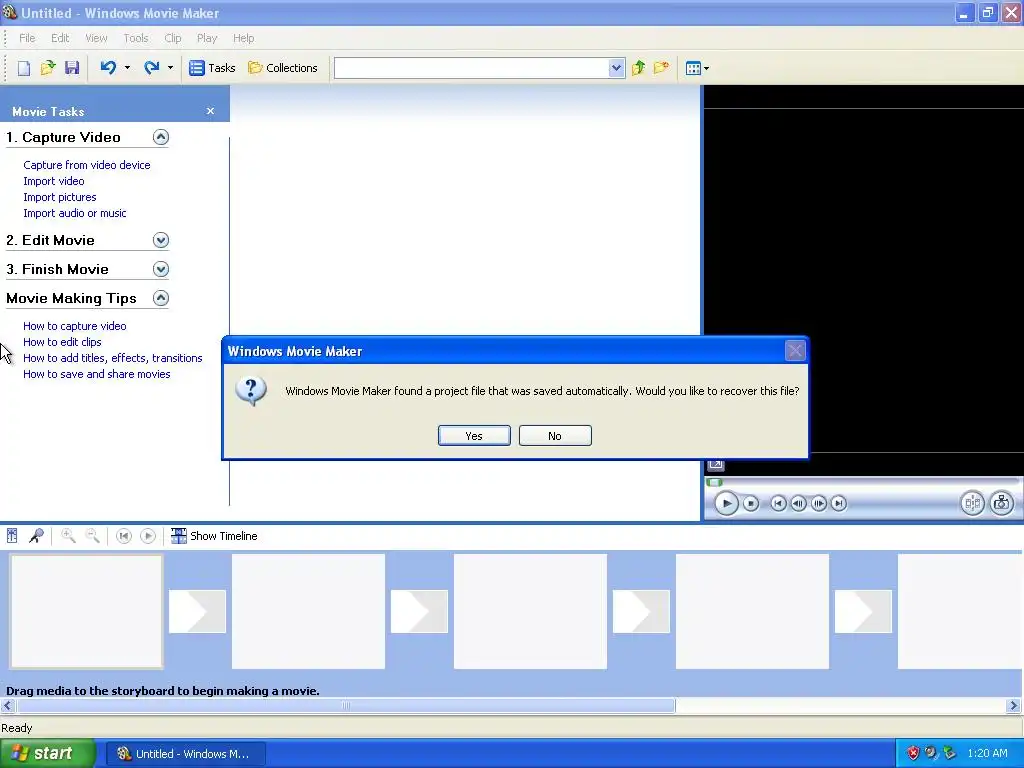Click the Redo arrow icon
This screenshot has height=768, width=1024.
click(152, 67)
